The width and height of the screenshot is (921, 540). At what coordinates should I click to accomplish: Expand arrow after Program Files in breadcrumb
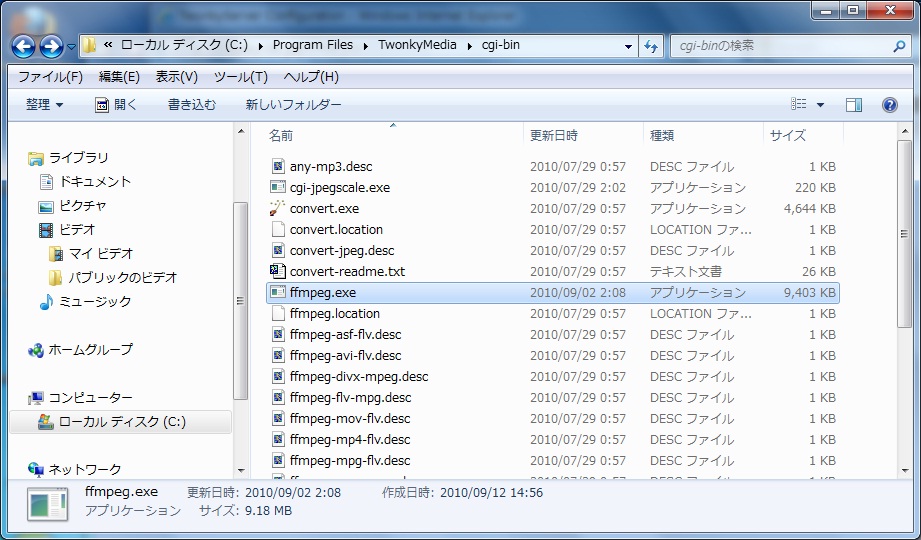(x=366, y=46)
